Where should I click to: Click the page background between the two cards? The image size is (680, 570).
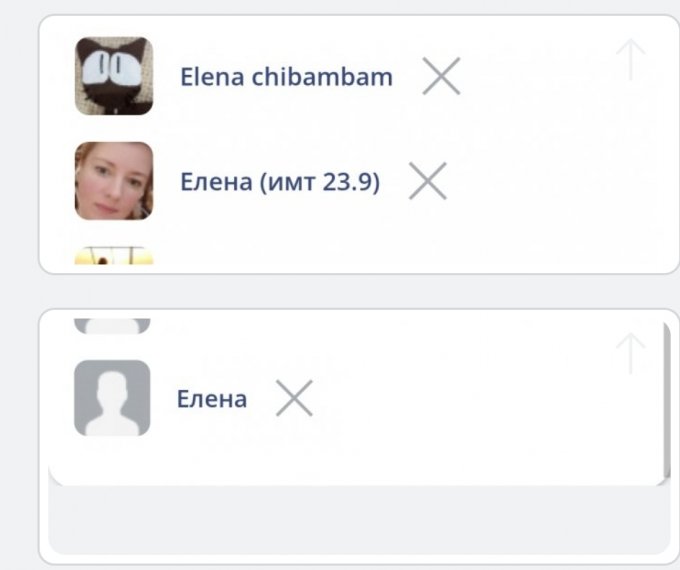359,292
